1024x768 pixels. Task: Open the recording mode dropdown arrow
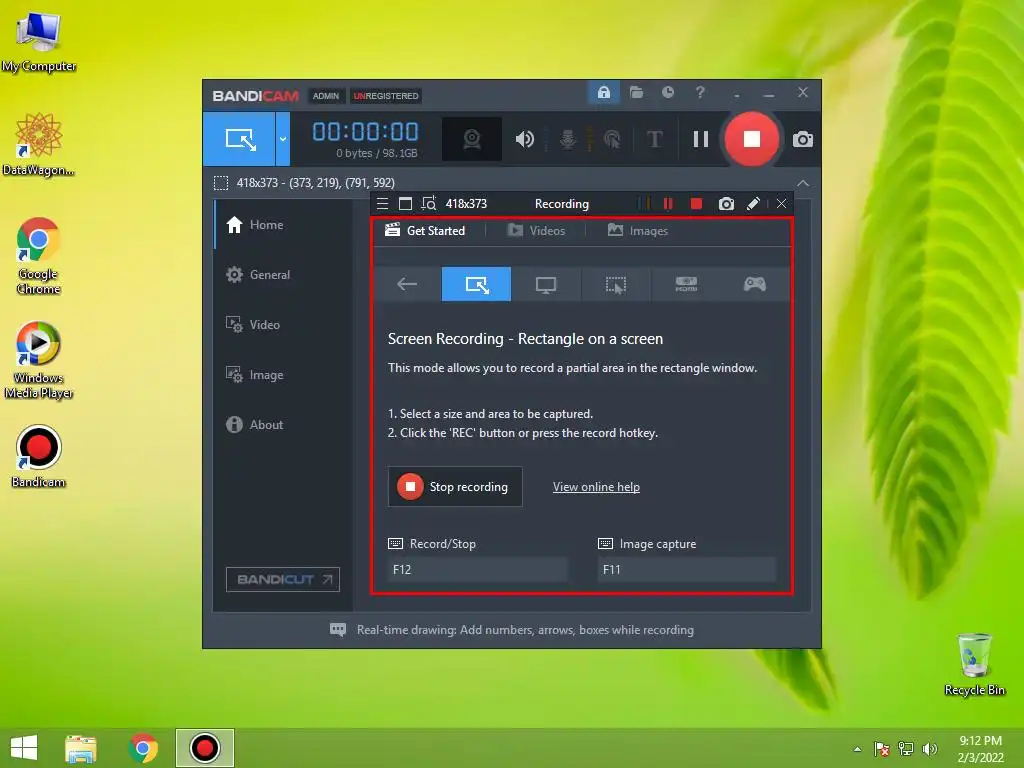[283, 138]
